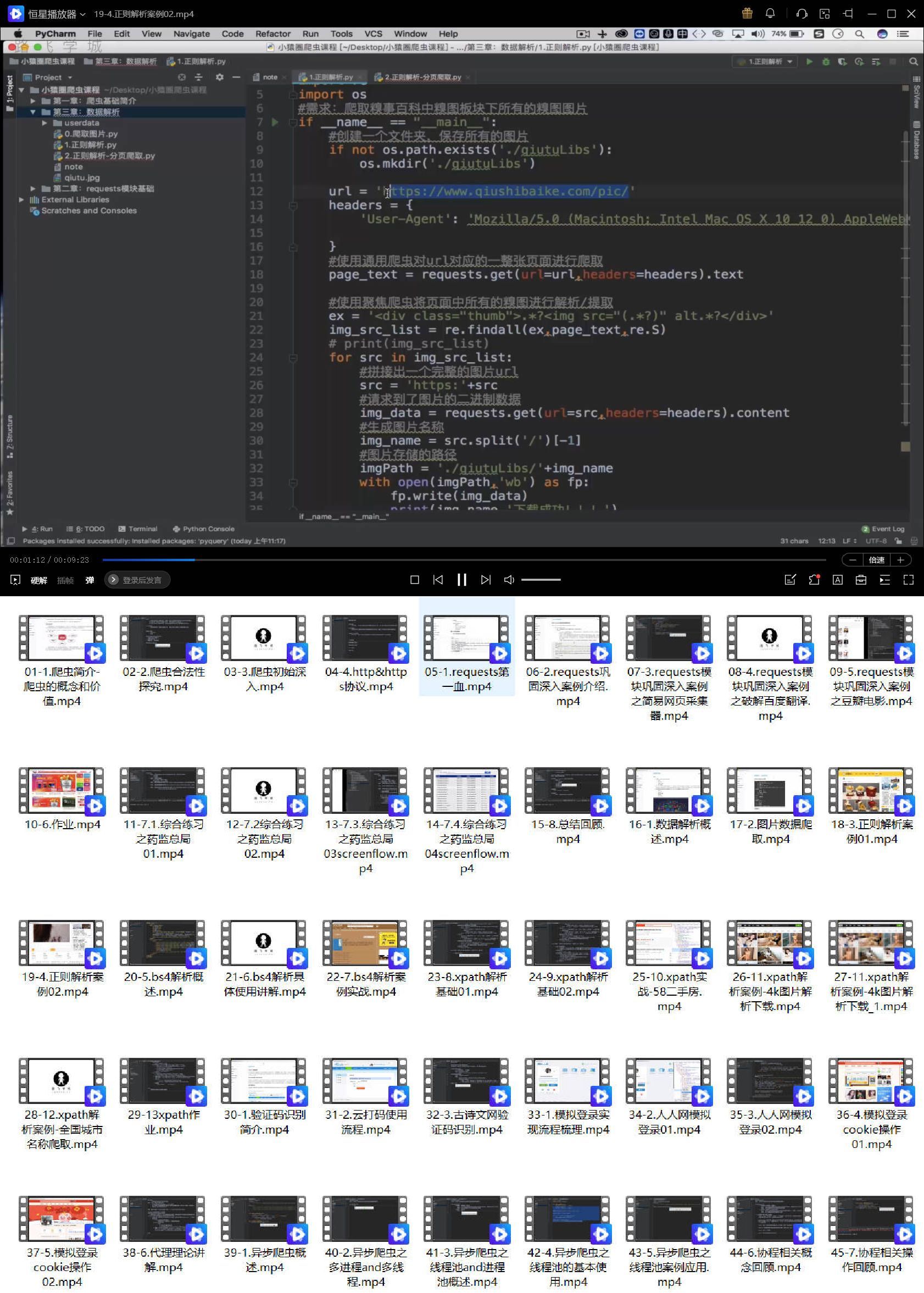Viewport: 924px width, 1293px height.
Task: Toggle 弹 danmaku comments
Action: (x=90, y=580)
